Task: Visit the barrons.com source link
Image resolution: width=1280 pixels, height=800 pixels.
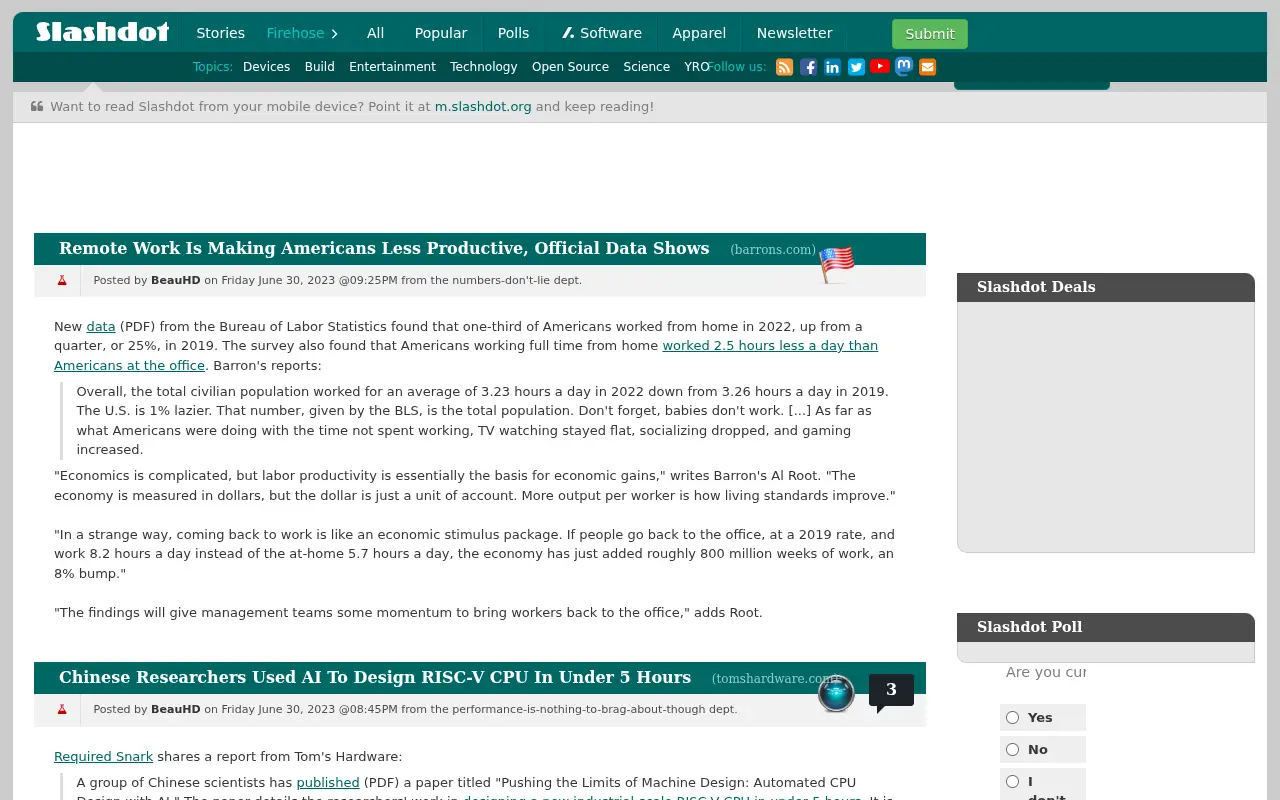Action: point(773,250)
